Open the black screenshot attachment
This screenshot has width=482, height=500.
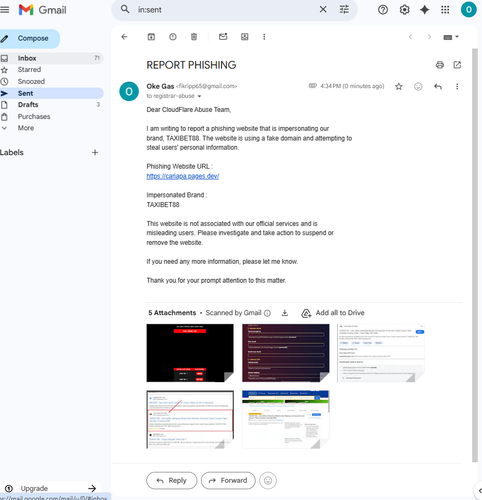point(190,353)
